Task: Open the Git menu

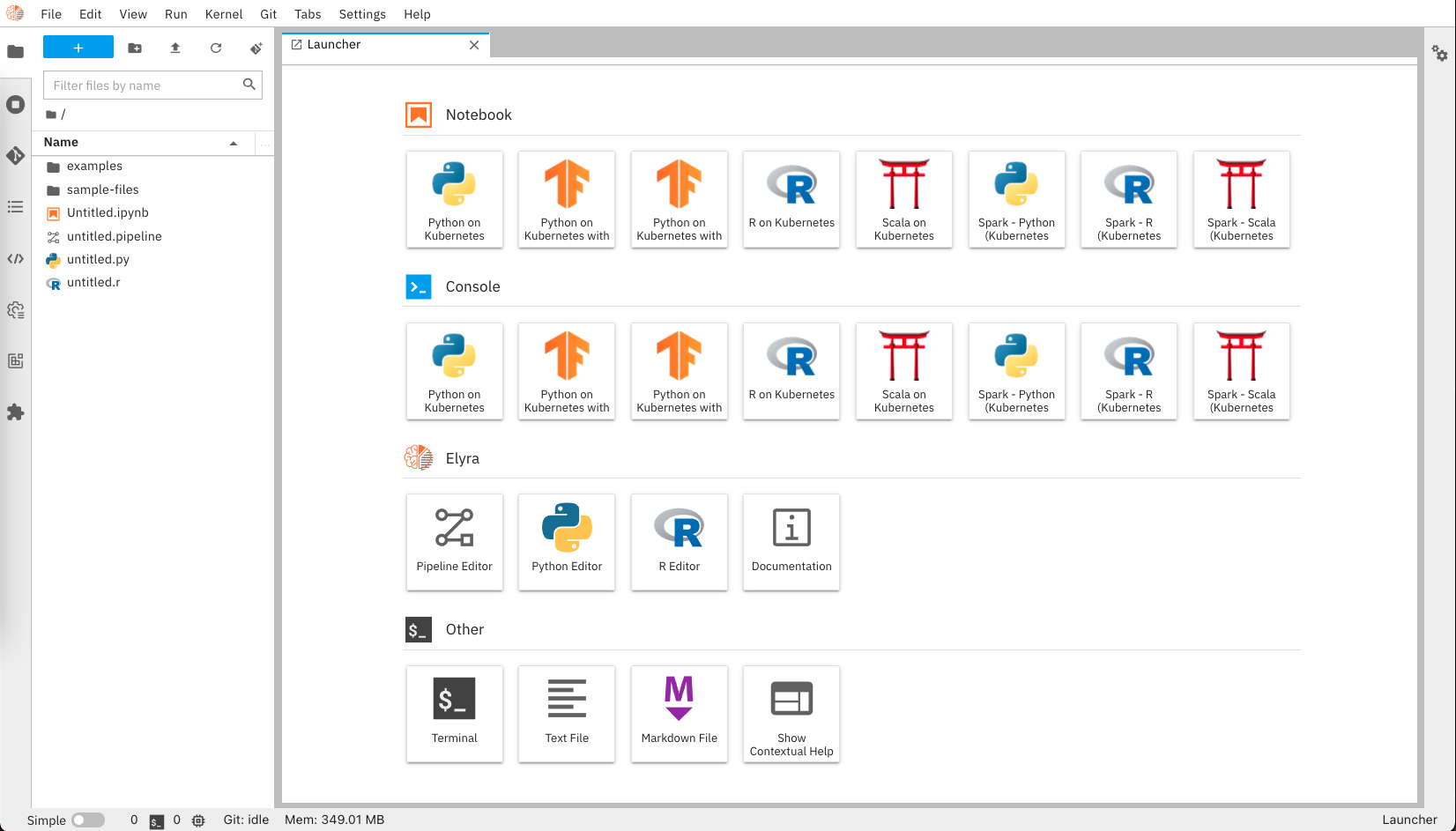Action: click(269, 14)
